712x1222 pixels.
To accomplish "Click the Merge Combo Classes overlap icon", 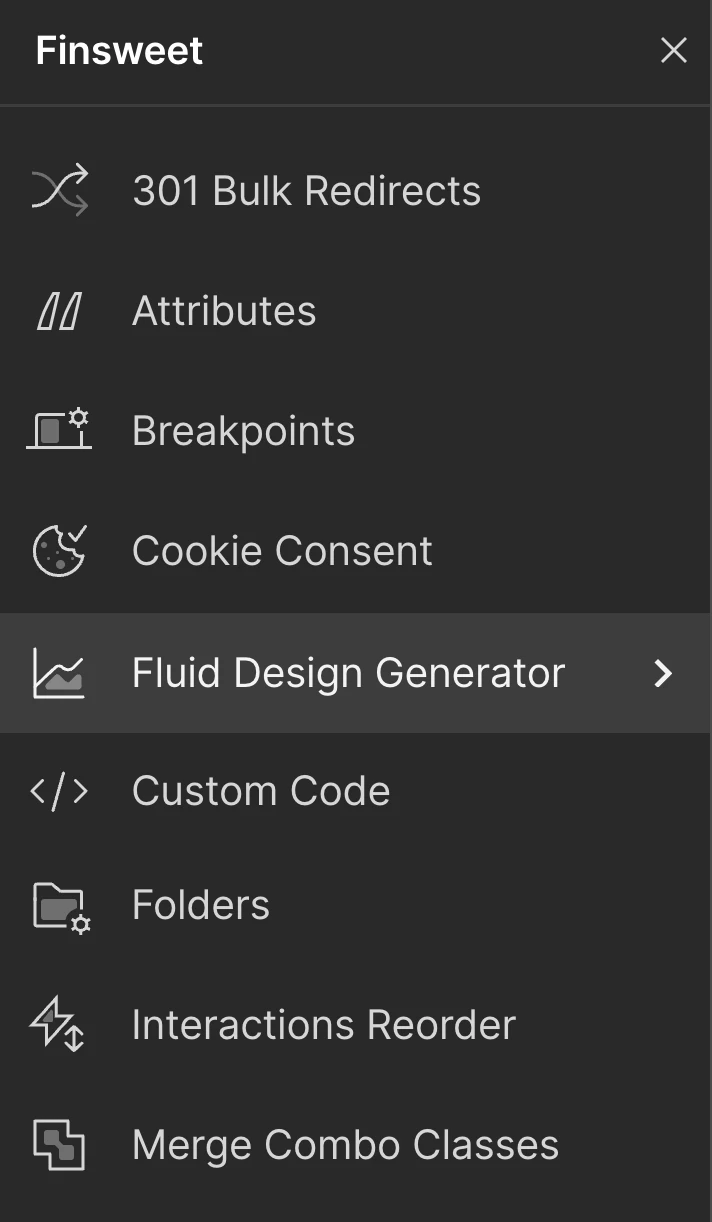I will coord(58,1145).
